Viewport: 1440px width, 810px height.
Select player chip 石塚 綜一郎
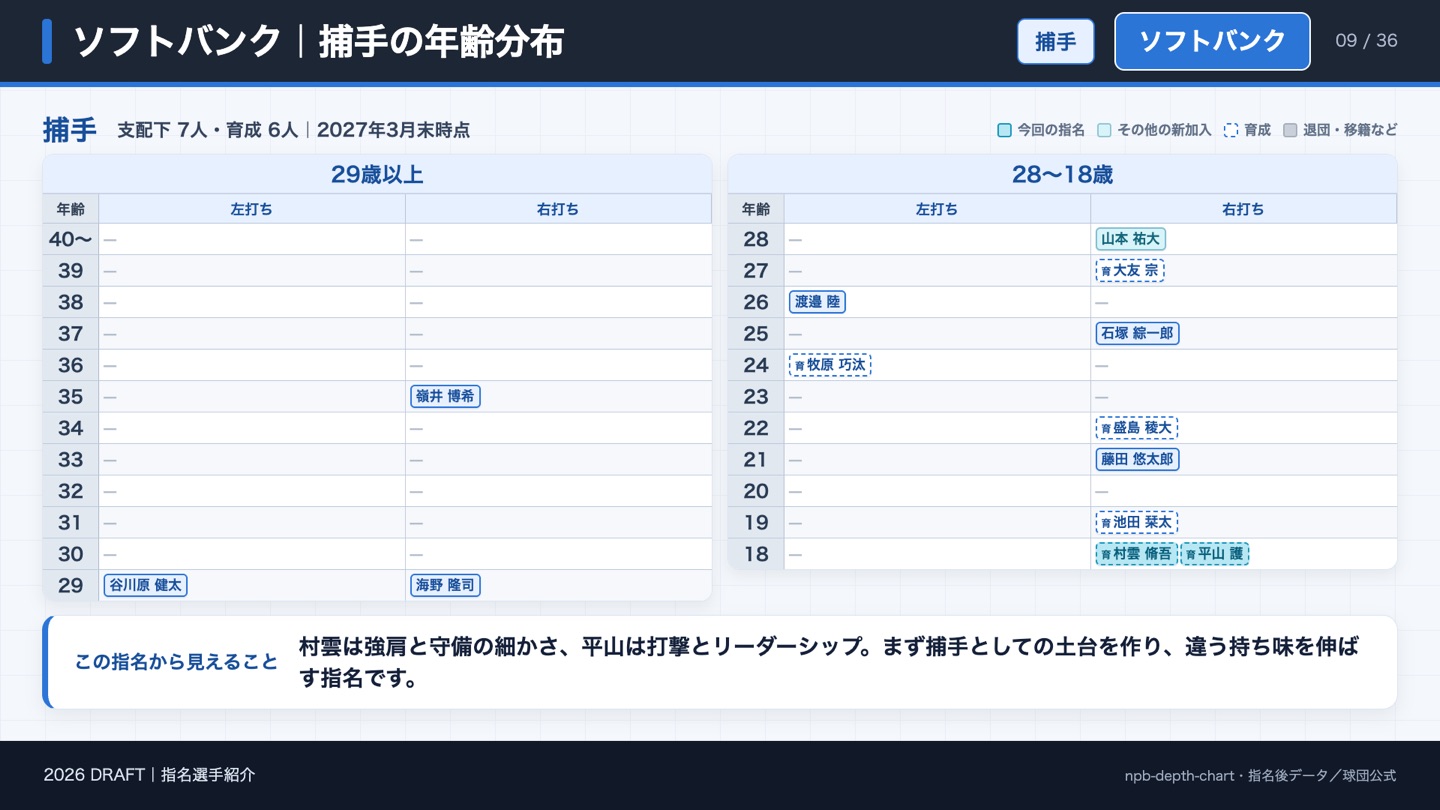pos(1137,333)
